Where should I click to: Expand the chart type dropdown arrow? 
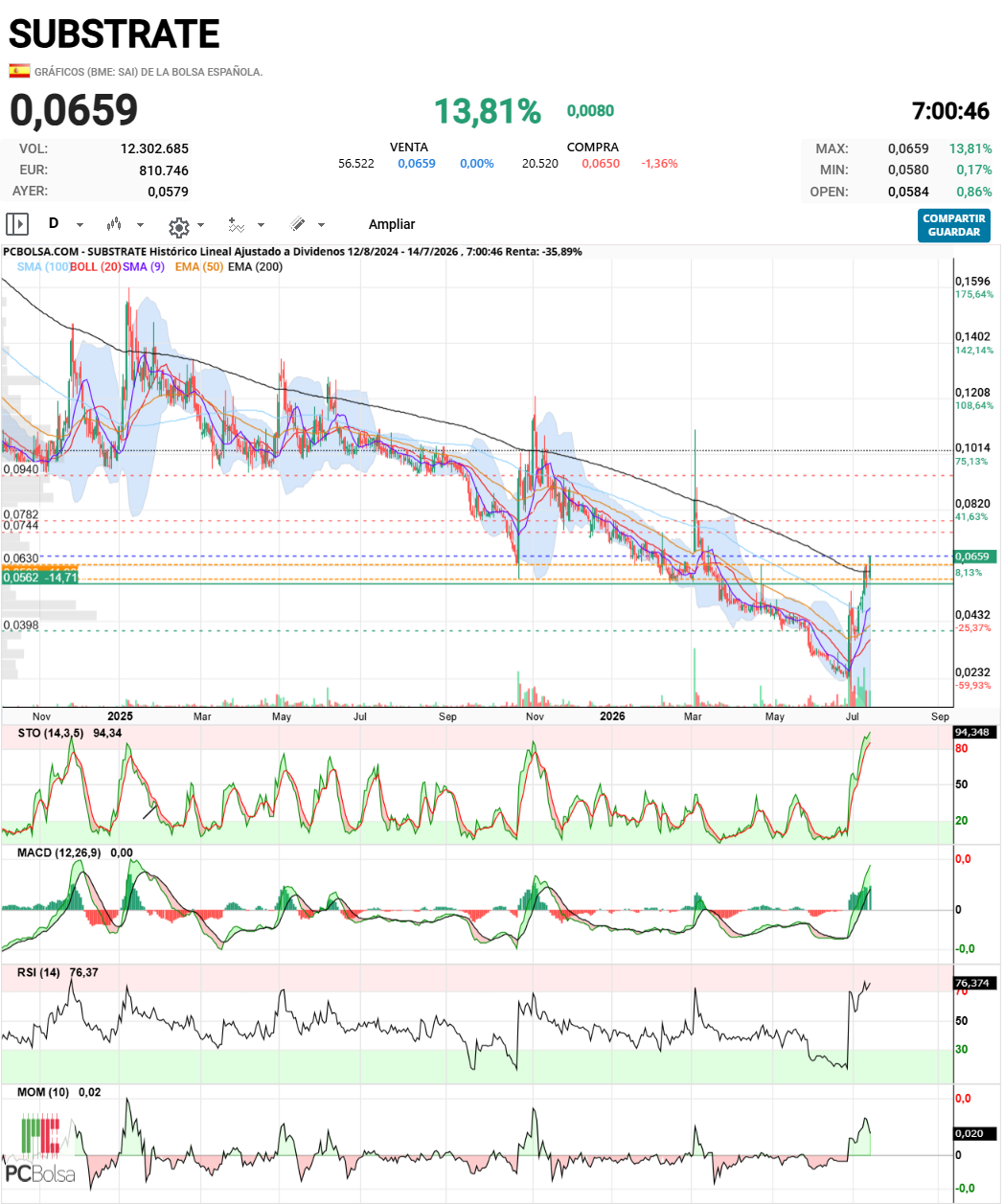(140, 225)
